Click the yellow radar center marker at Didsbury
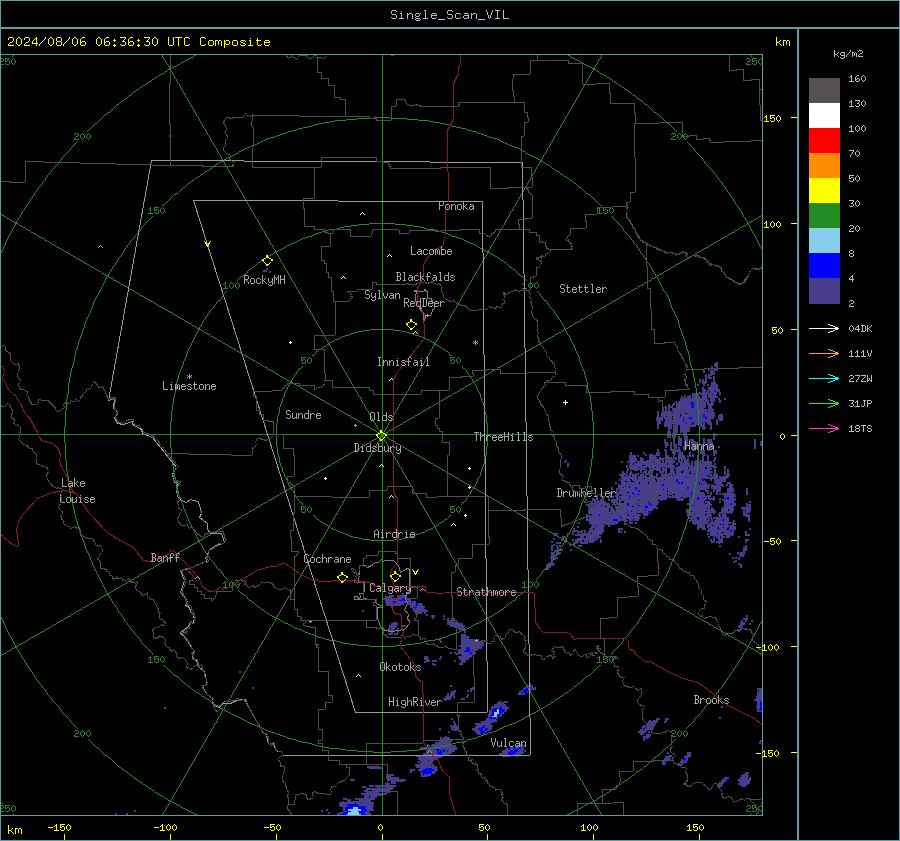This screenshot has height=841, width=900. 381,435
